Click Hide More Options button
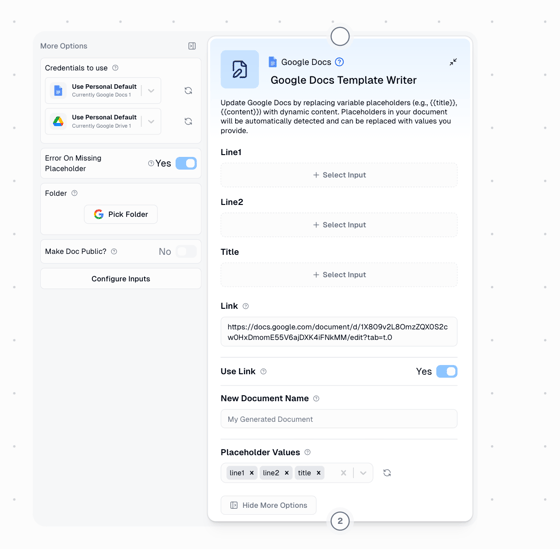Screen dimensions: 560x549 [x=269, y=505]
